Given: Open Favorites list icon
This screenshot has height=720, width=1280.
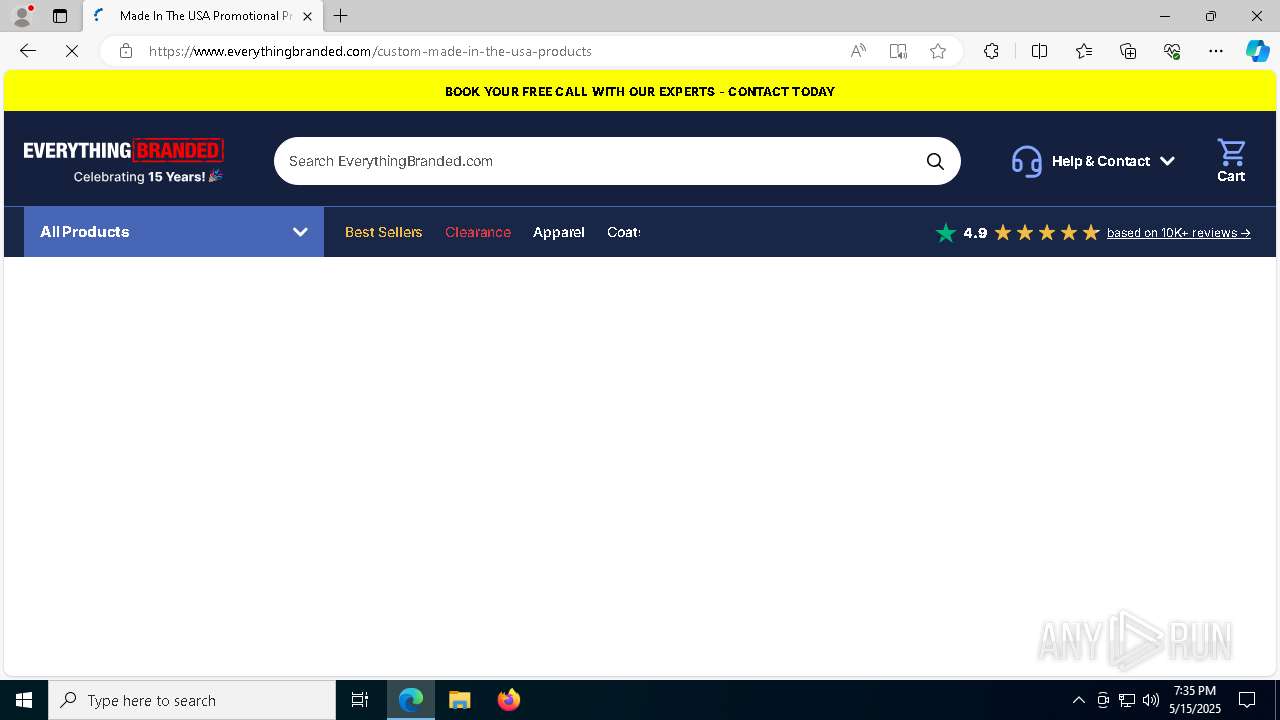Looking at the screenshot, I should point(1084,51).
